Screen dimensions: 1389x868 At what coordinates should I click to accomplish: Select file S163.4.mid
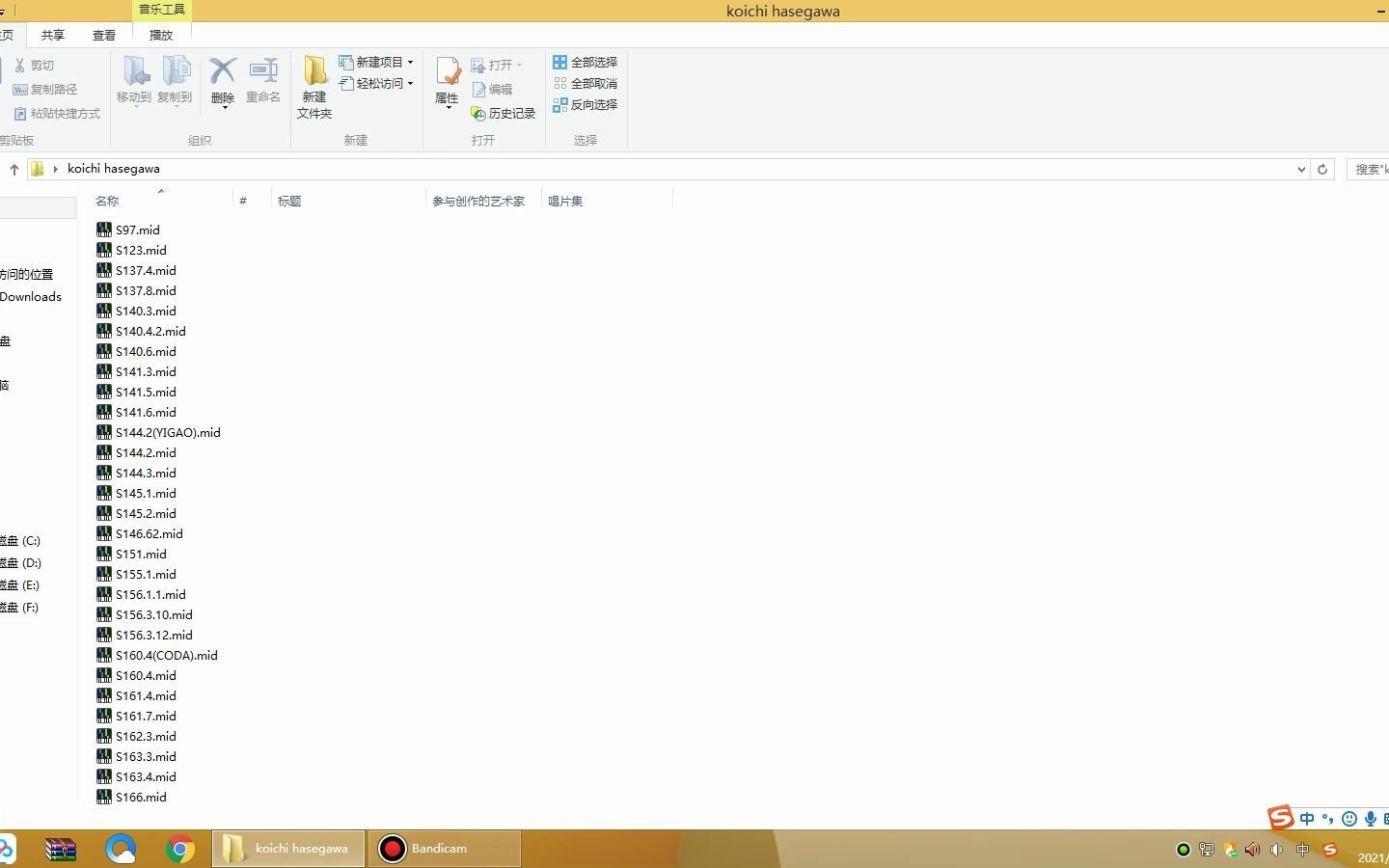[136, 776]
